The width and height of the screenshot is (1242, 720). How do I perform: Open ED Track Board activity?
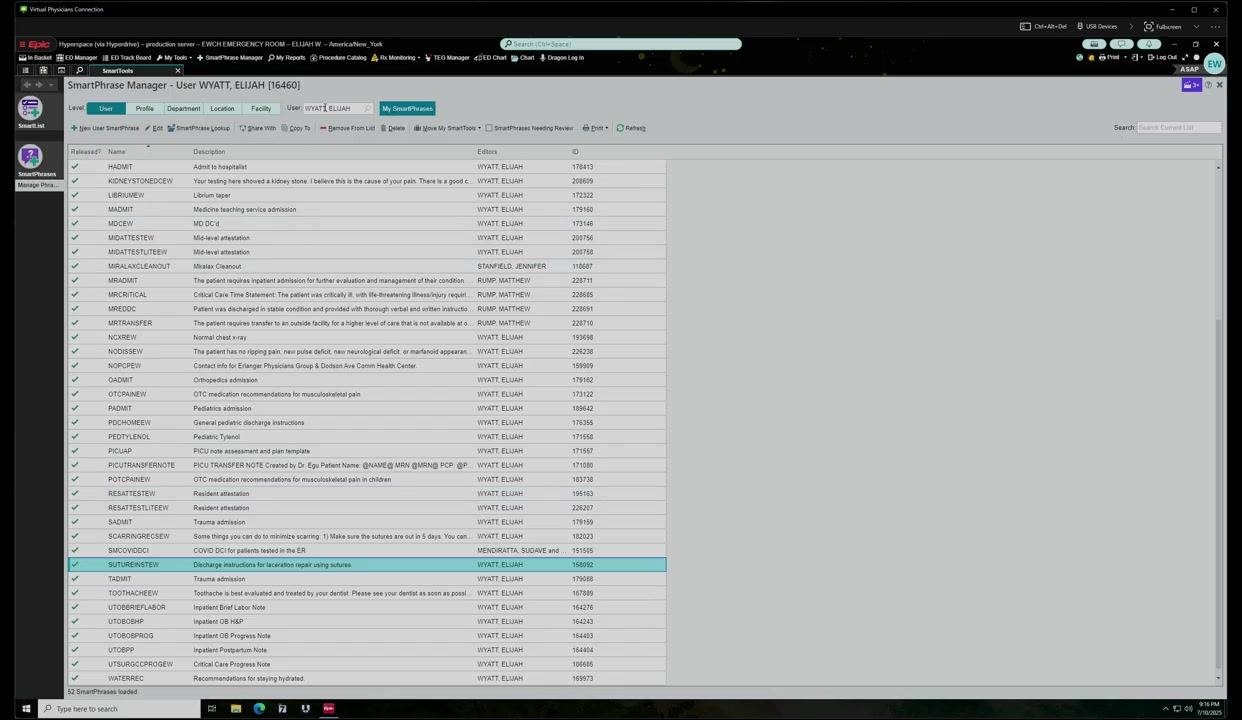pos(126,58)
